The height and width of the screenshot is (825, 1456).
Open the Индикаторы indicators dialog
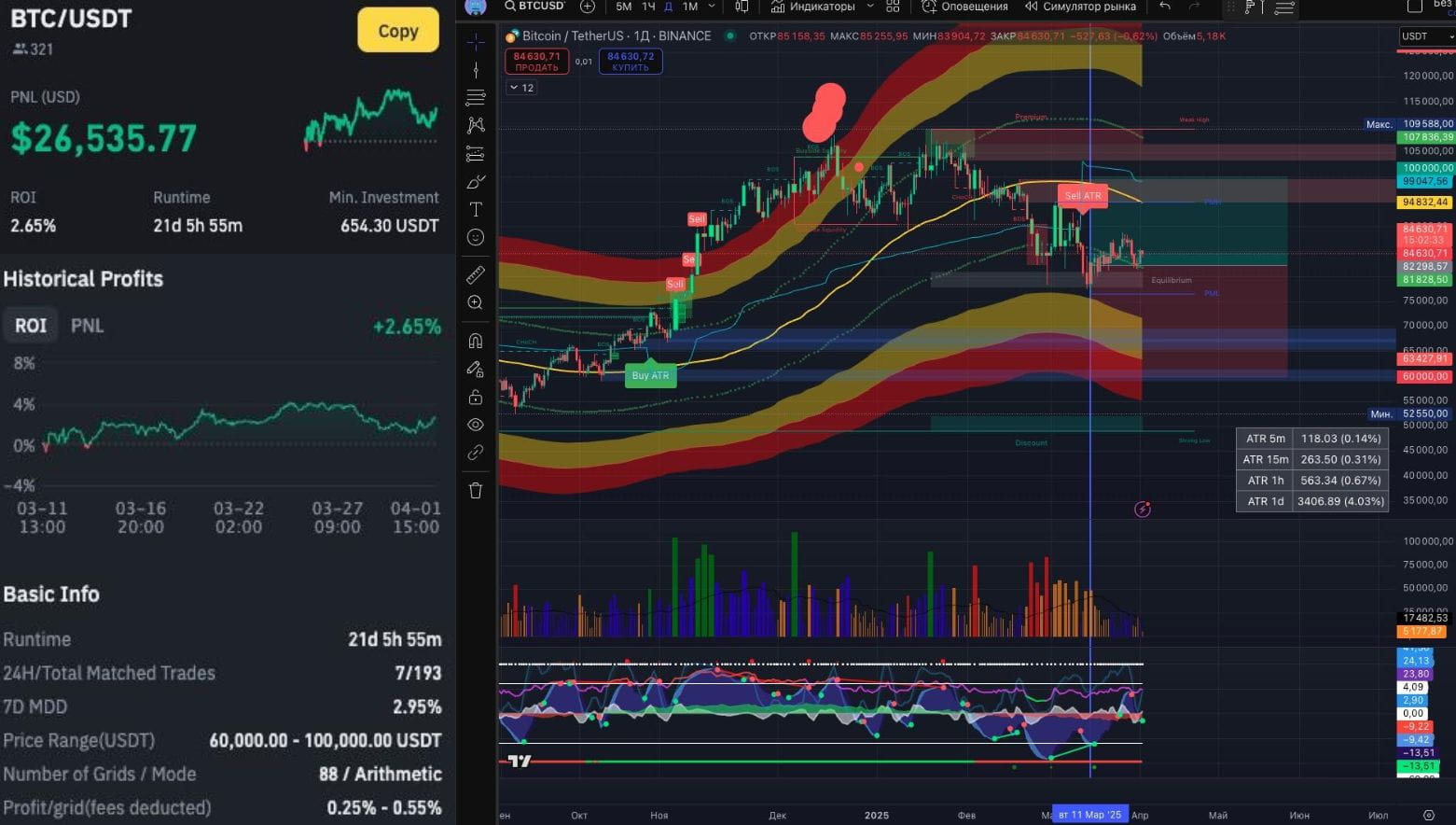tap(812, 7)
